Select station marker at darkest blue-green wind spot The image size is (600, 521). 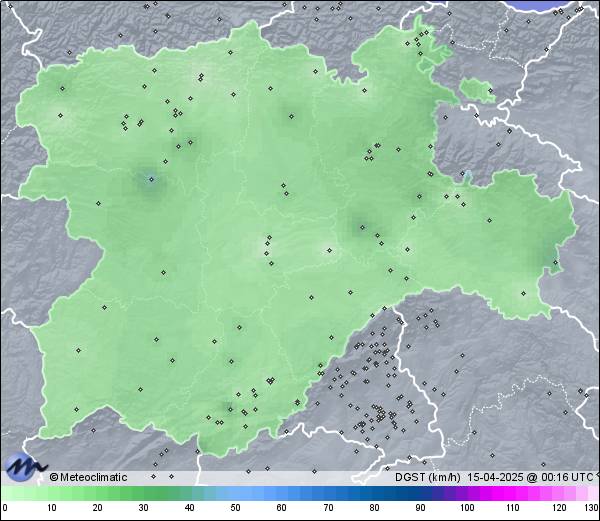click(x=151, y=179)
